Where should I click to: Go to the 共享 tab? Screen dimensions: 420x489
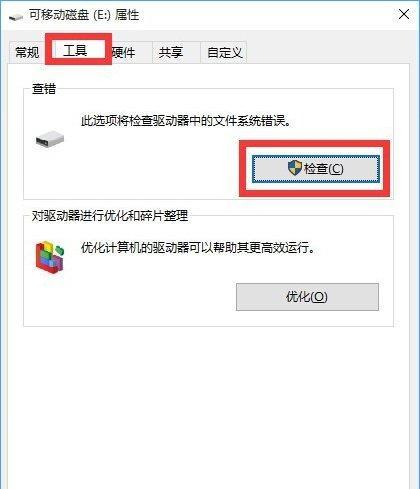171,52
